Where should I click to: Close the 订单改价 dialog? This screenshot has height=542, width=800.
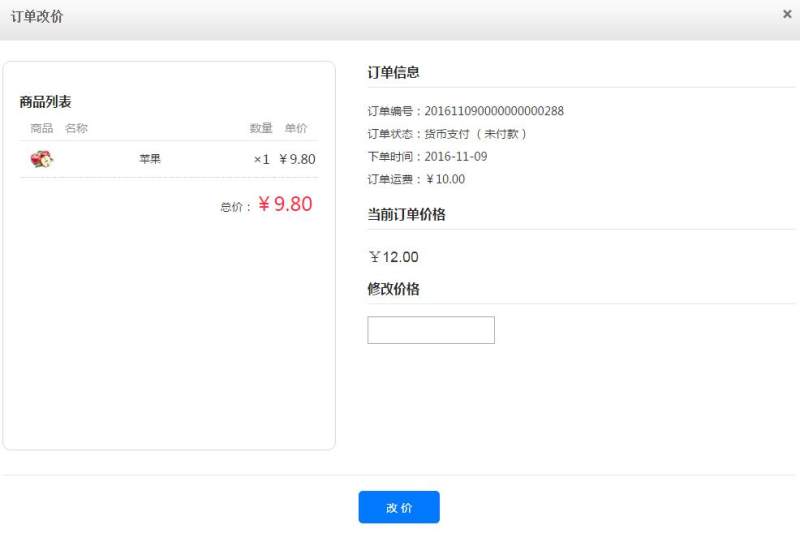[x=787, y=14]
